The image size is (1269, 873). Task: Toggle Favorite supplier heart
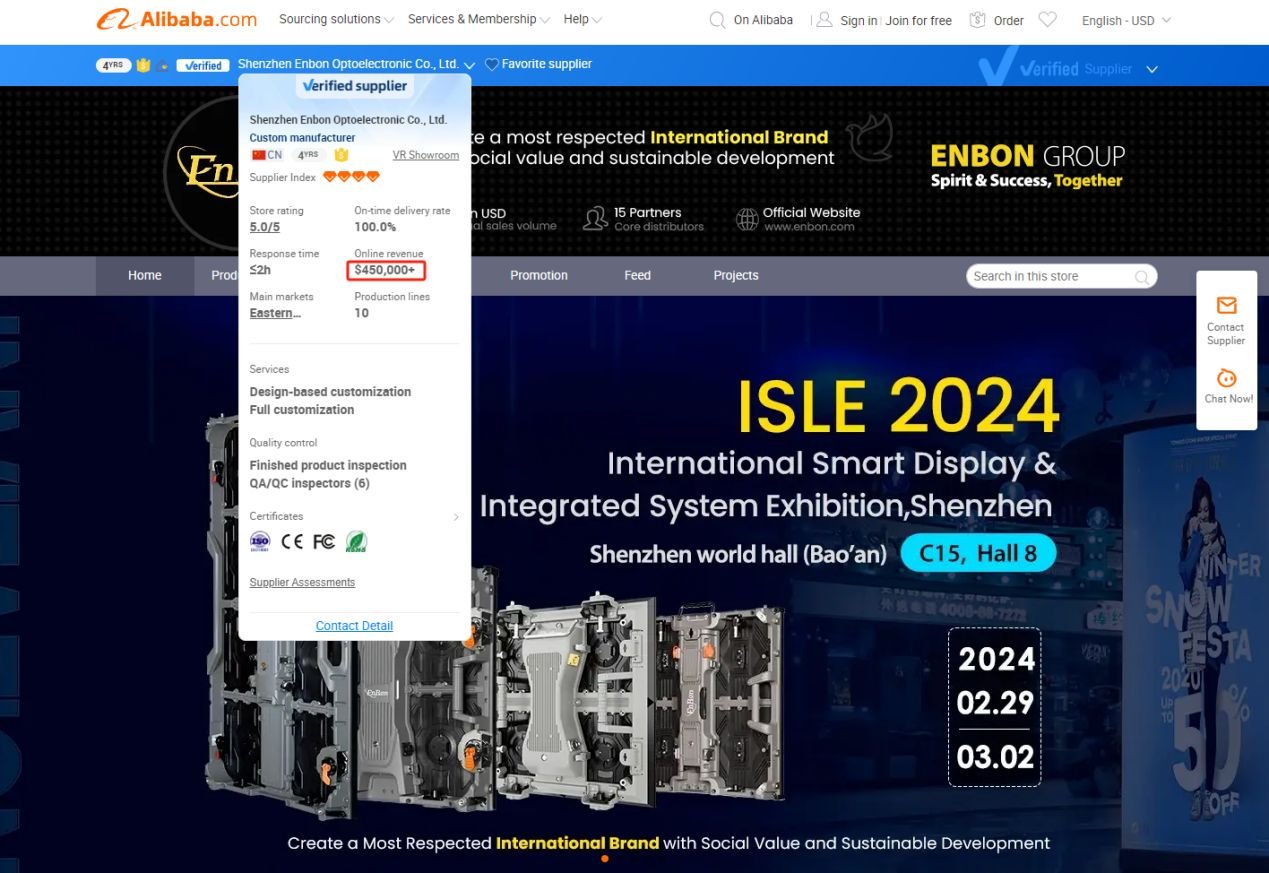(x=492, y=64)
